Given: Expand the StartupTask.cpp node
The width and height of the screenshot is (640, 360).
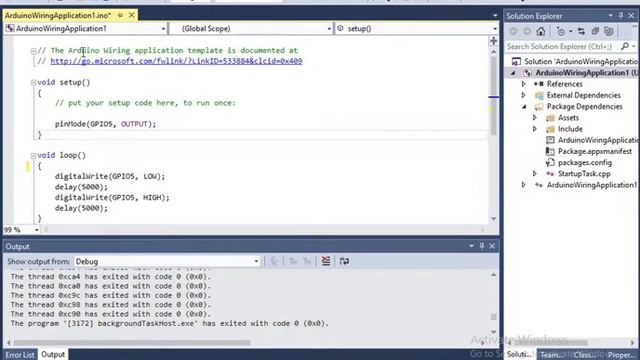Looking at the screenshot, I should pyautogui.click(x=535, y=174).
